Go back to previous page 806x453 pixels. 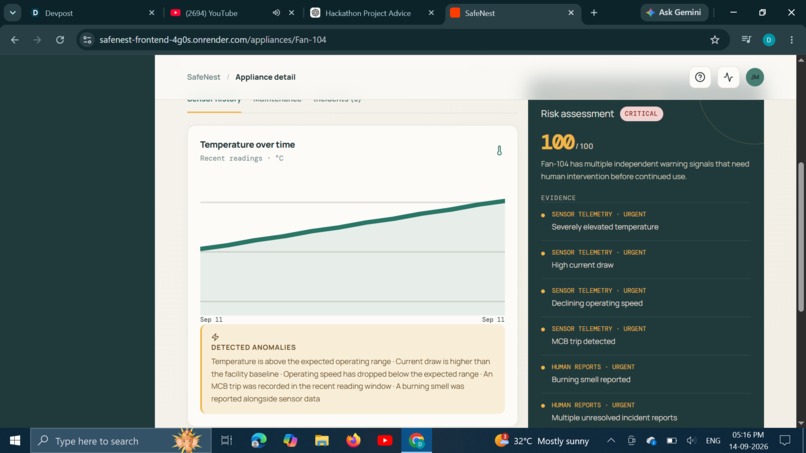click(15, 40)
